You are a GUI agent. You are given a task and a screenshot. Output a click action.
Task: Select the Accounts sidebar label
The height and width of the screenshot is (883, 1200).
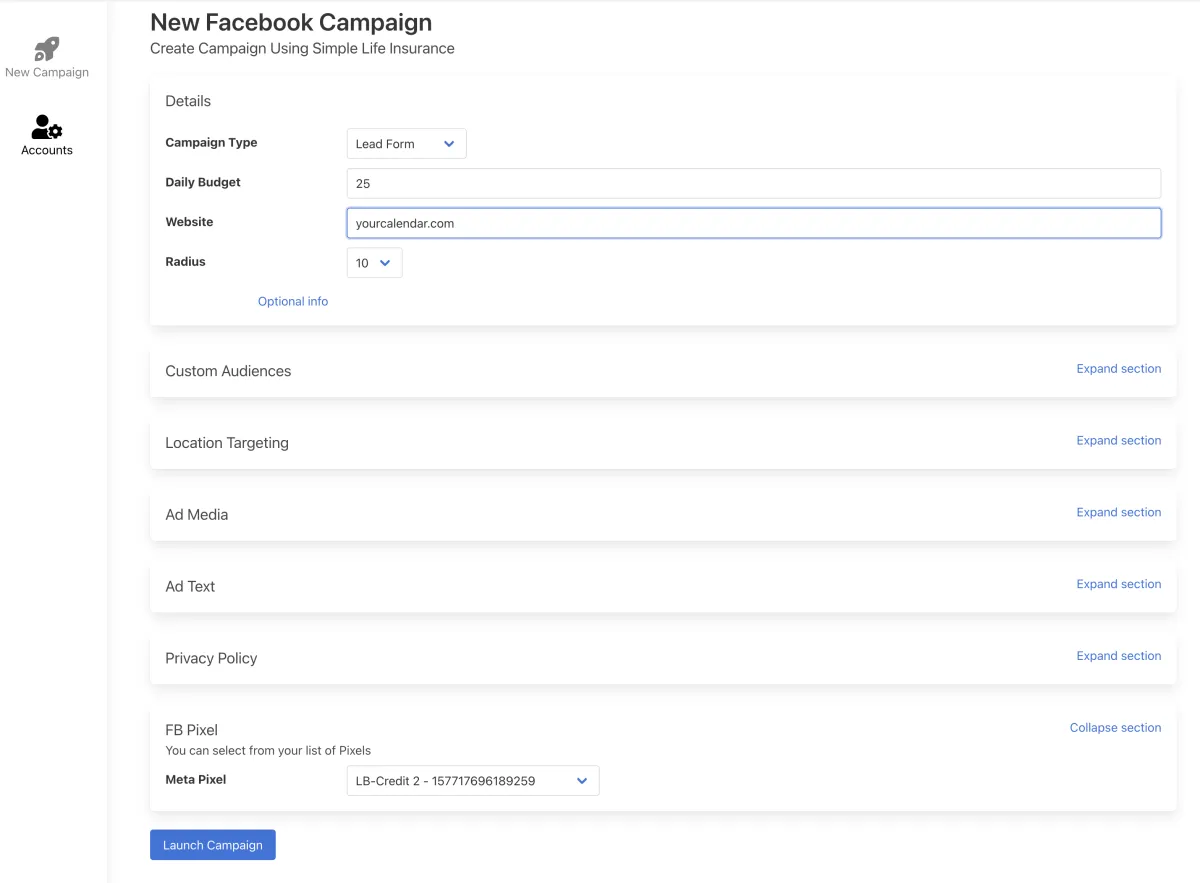47,150
